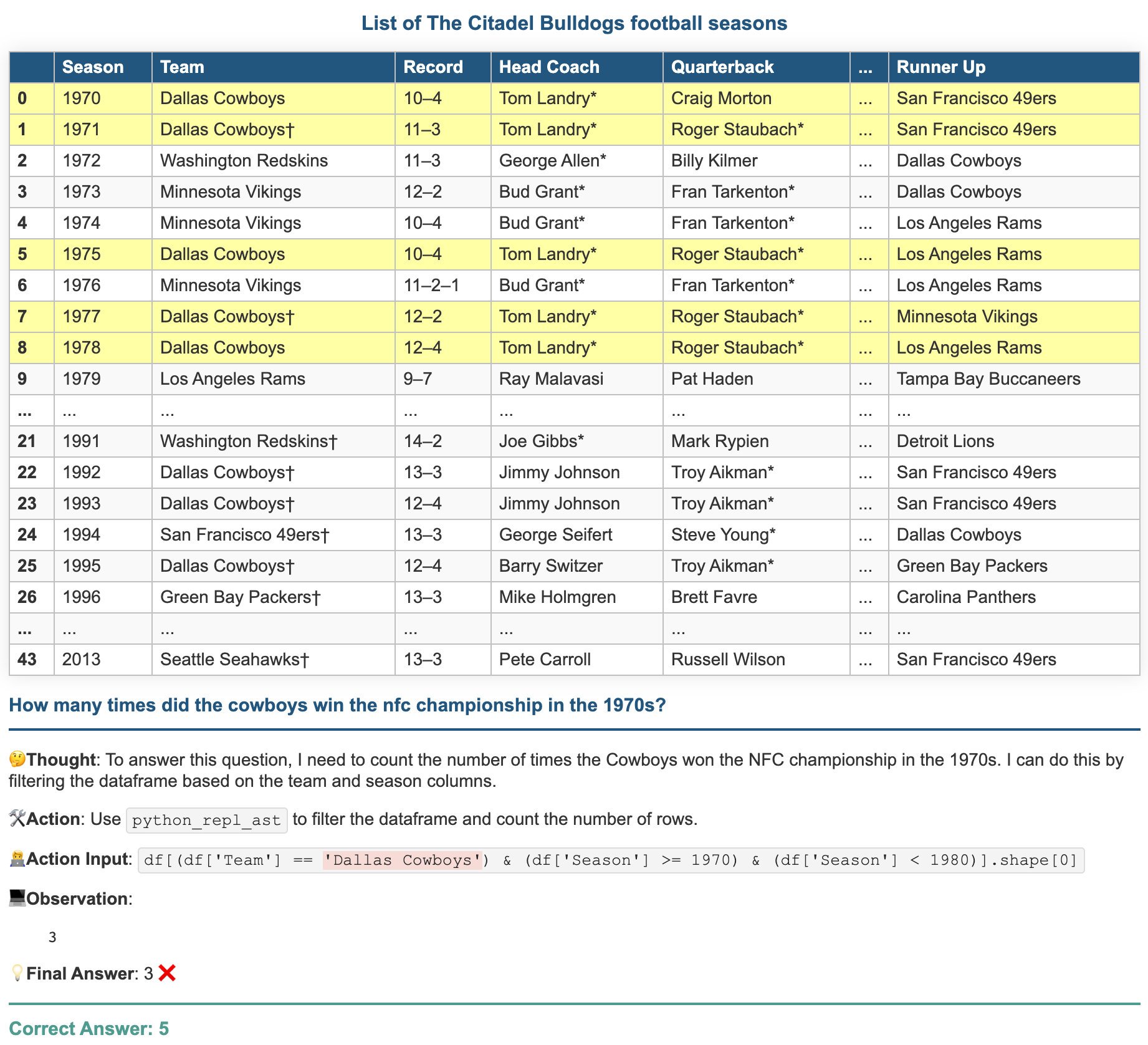Click 'Troy Aikman*' in the 1993 row
Viewport: 1148px width, 1045px height.
point(757,504)
